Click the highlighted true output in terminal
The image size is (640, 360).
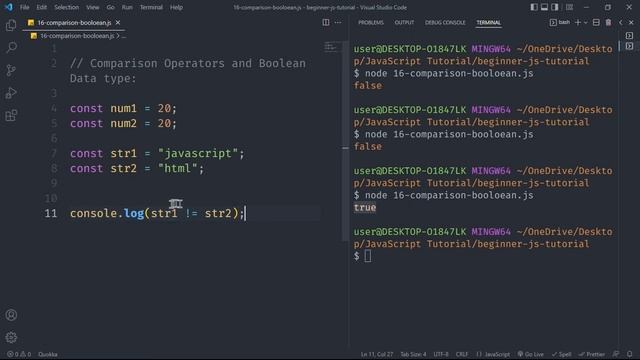(365, 207)
